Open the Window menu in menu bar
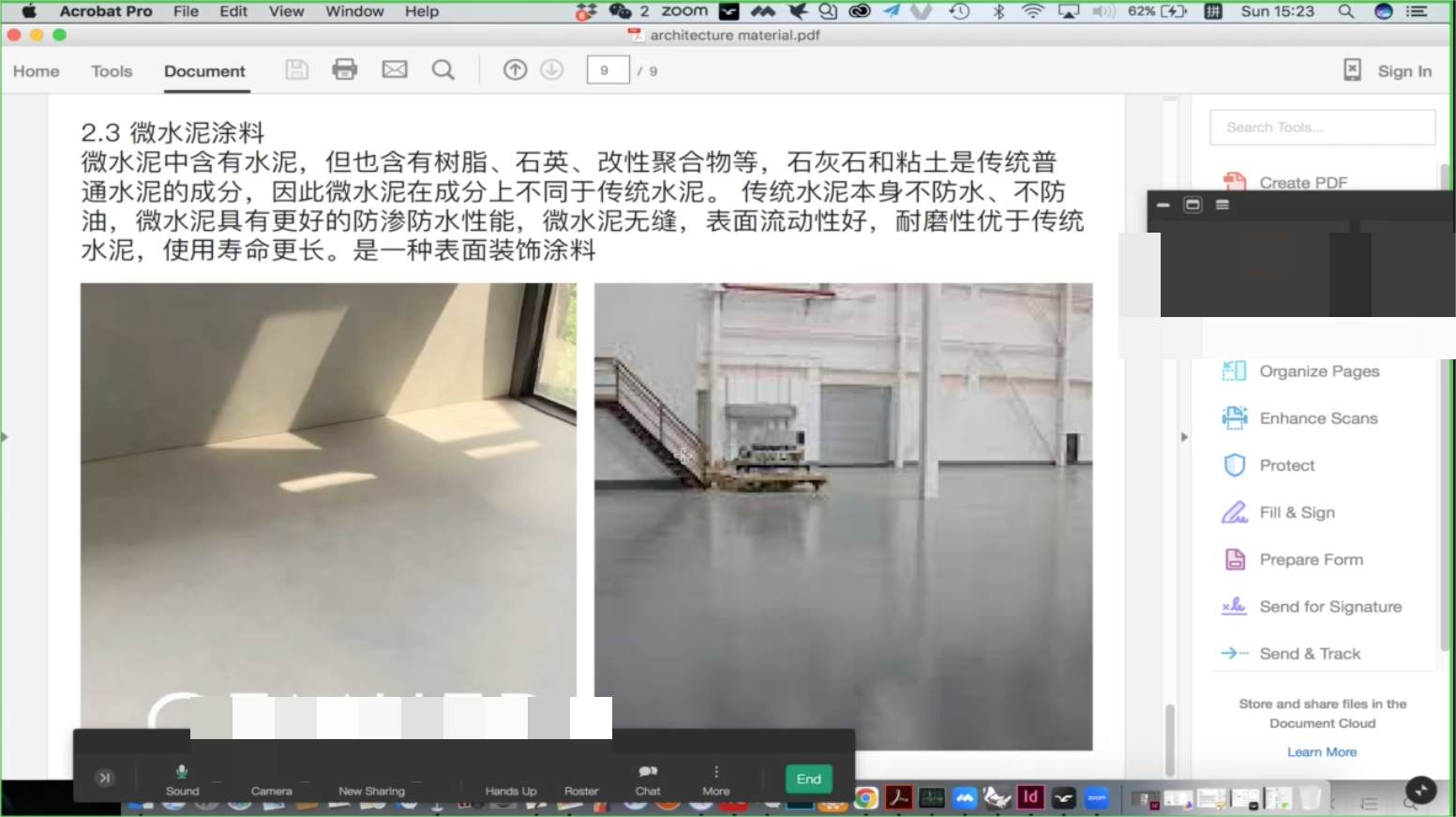This screenshot has width=1456, height=817. coord(354,11)
